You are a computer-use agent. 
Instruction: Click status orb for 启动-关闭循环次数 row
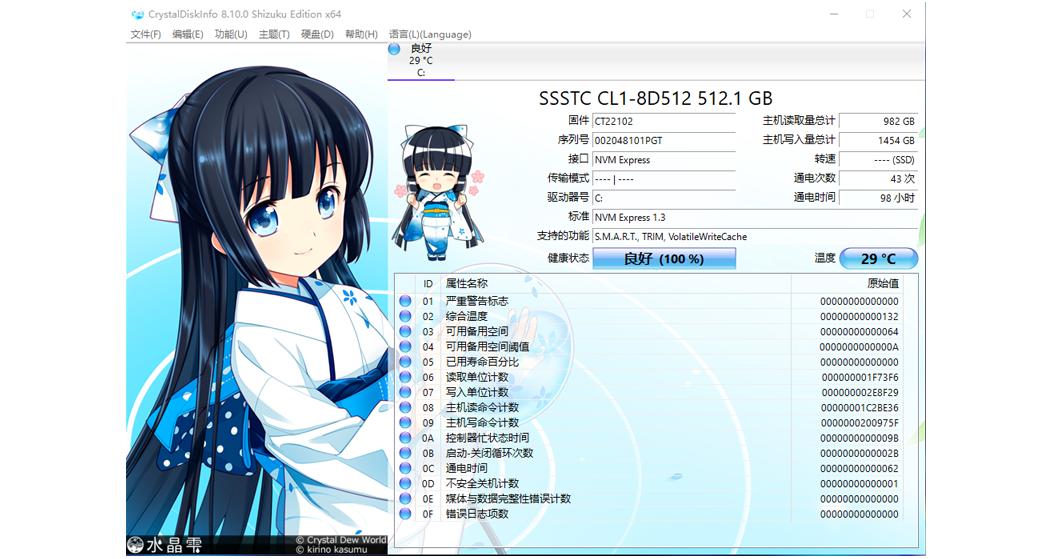point(405,453)
